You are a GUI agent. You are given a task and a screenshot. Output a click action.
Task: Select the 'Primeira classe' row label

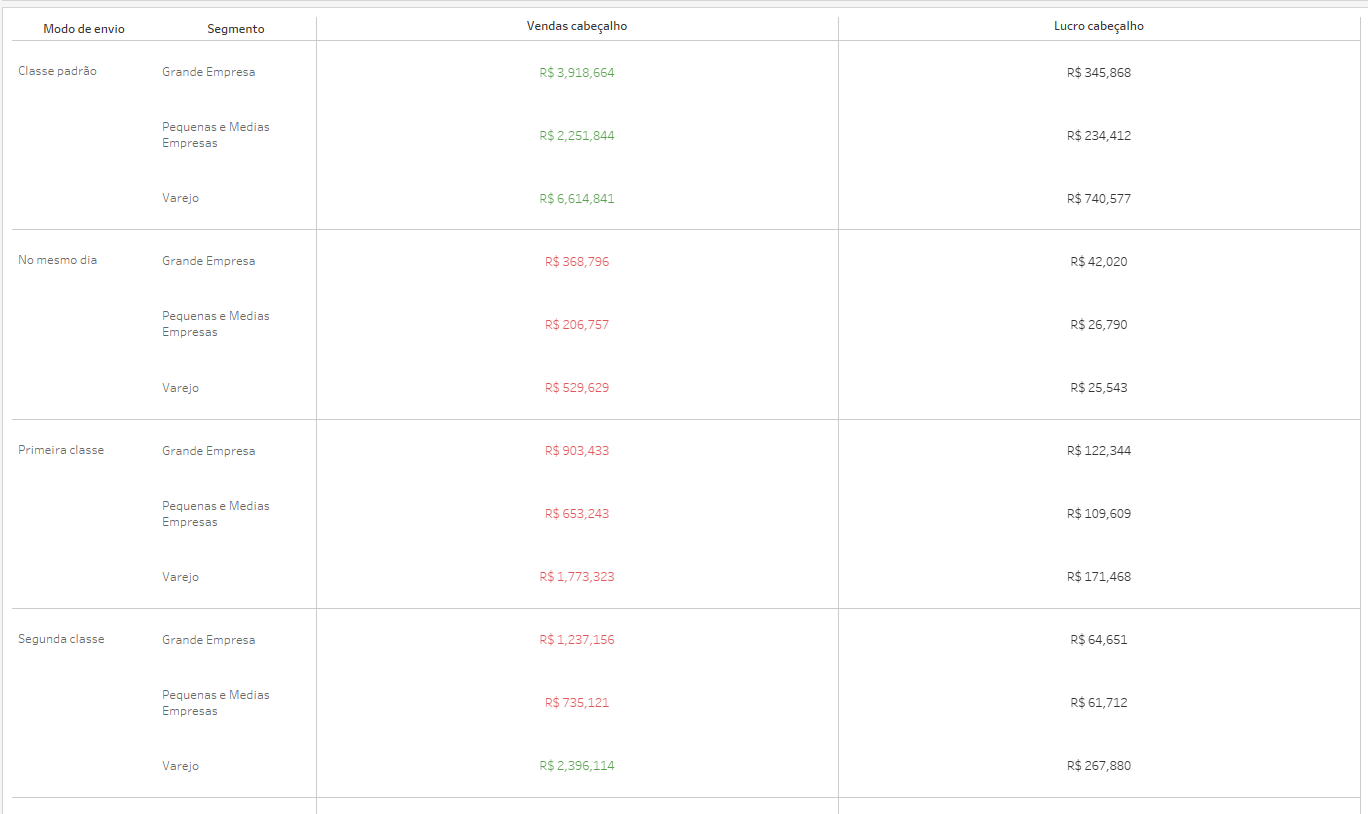pos(61,450)
